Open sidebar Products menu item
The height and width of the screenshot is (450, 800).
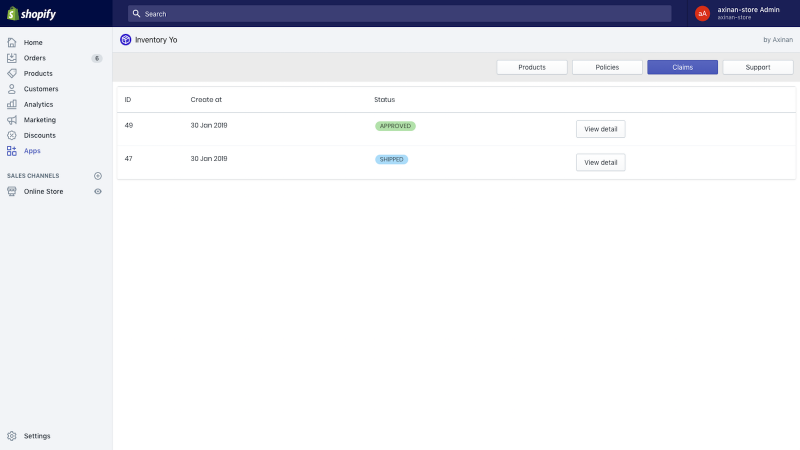38,73
